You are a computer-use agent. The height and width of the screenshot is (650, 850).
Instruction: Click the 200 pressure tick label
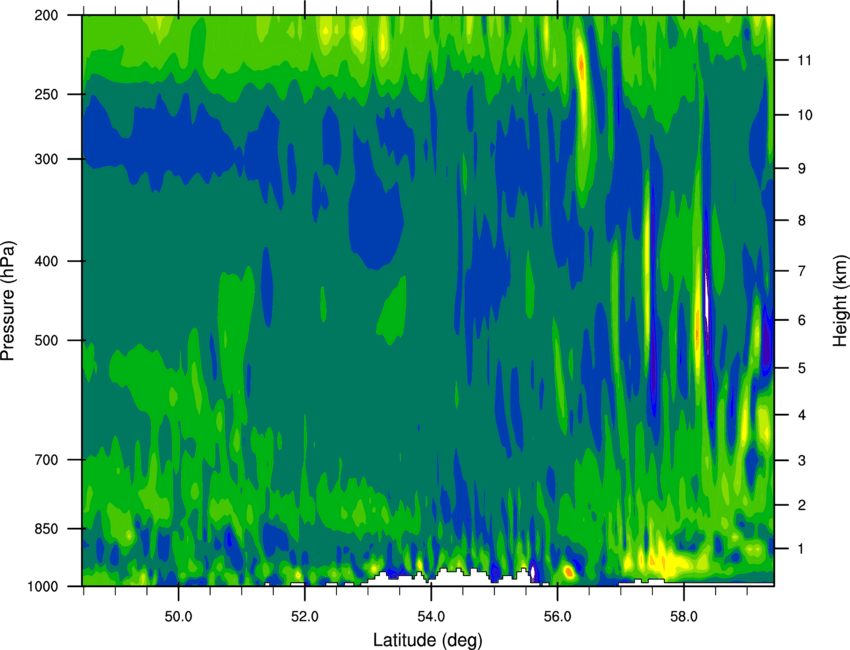[x=47, y=15]
